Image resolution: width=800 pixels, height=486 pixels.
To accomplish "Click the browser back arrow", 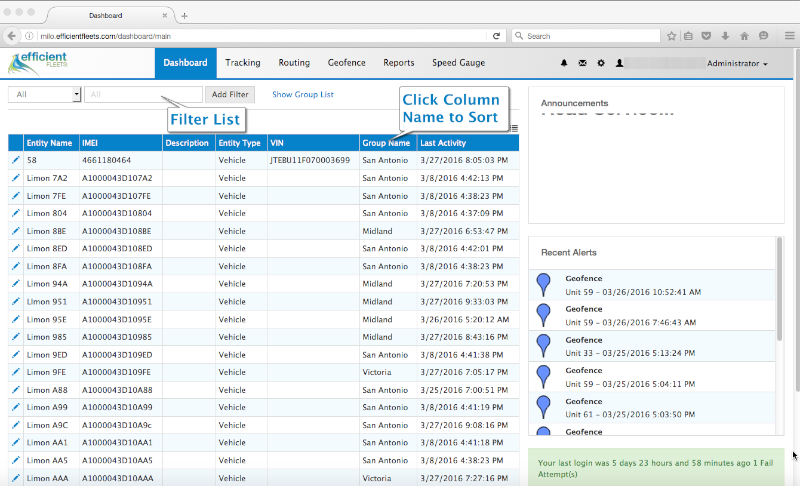I will click(x=11, y=36).
